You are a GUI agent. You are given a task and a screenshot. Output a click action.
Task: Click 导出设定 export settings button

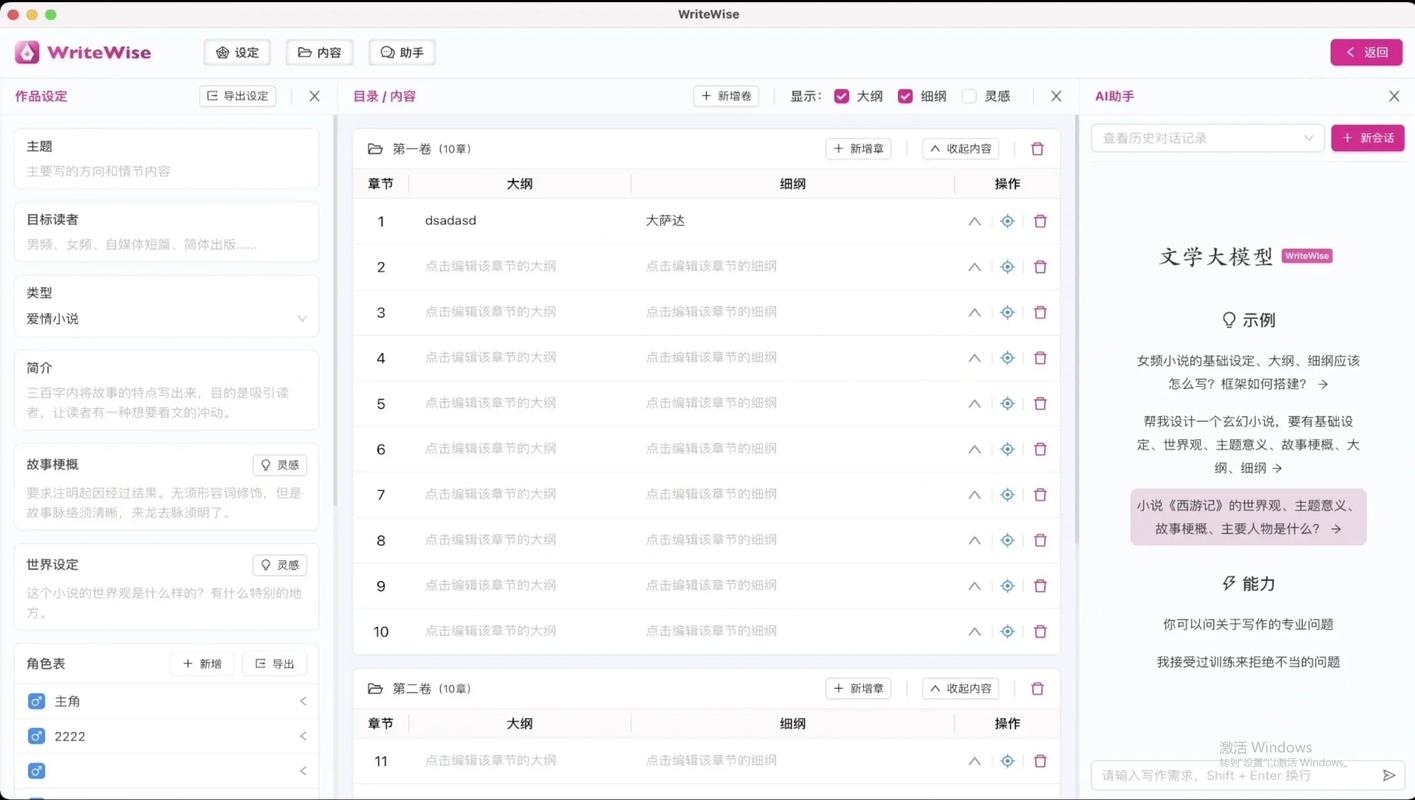(238, 96)
